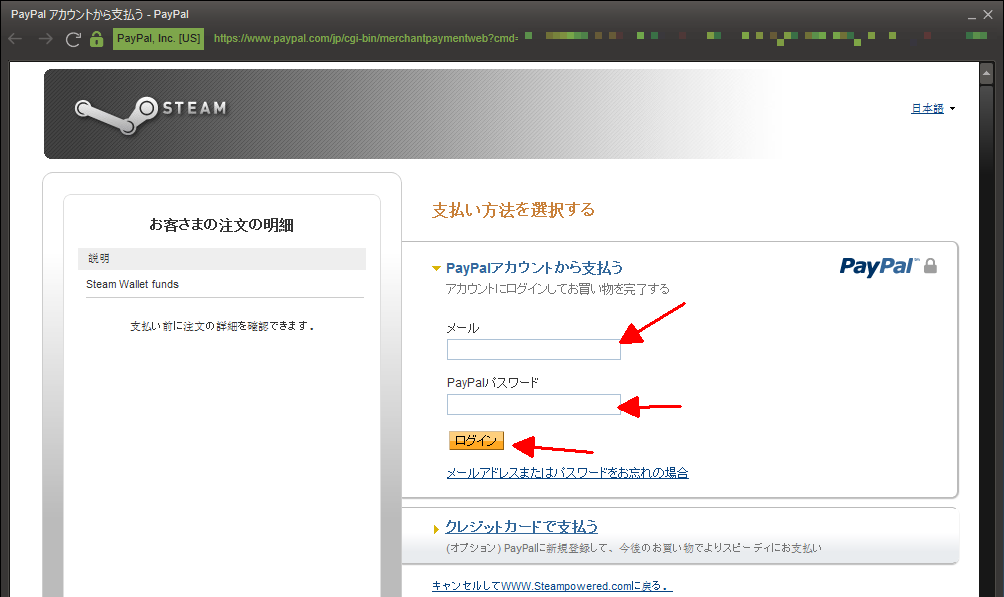The height and width of the screenshot is (597, 1004).
Task: Select the PayPal URL in address bar
Action: pos(366,38)
